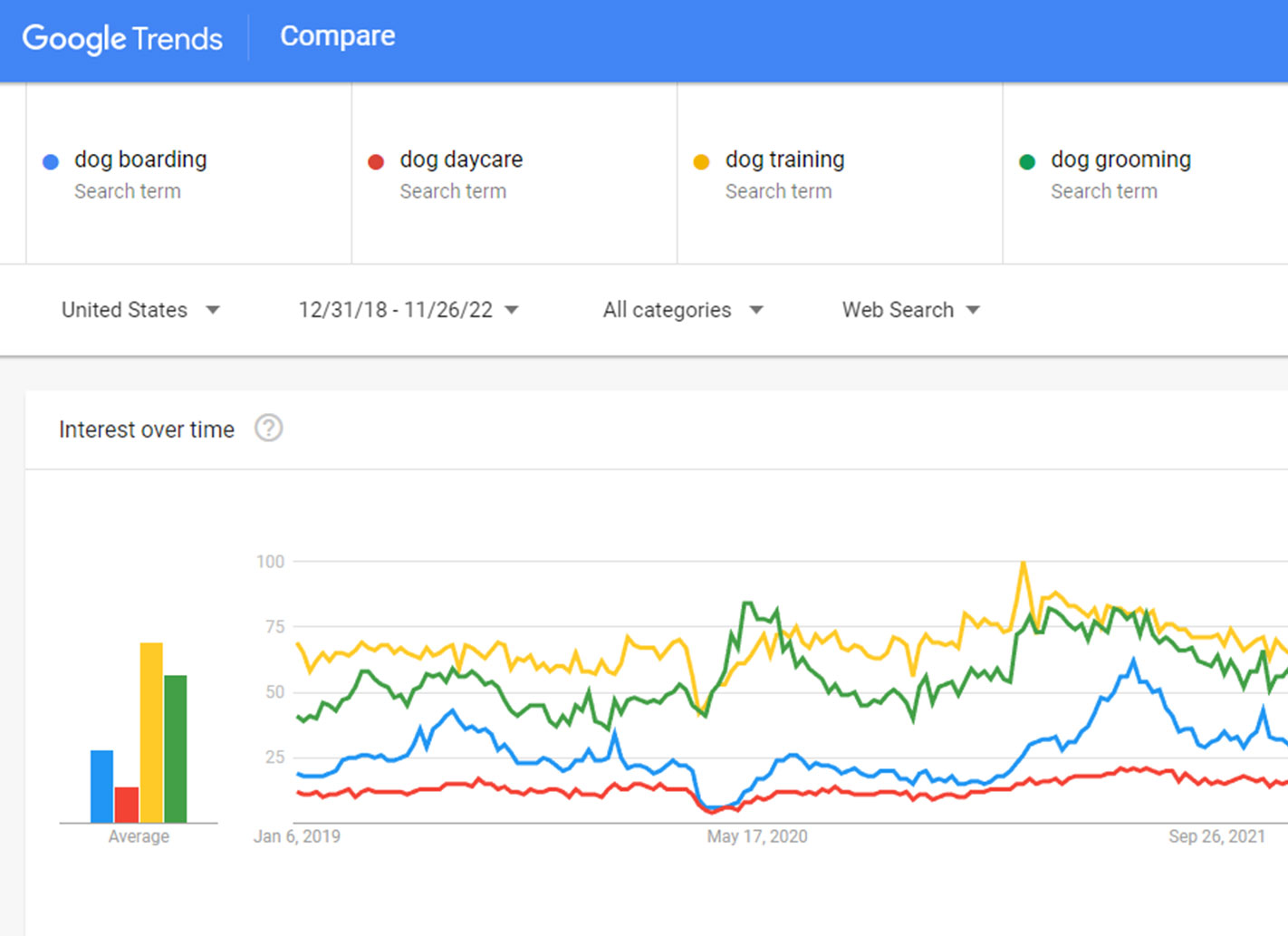Click the green average bar

(176, 749)
